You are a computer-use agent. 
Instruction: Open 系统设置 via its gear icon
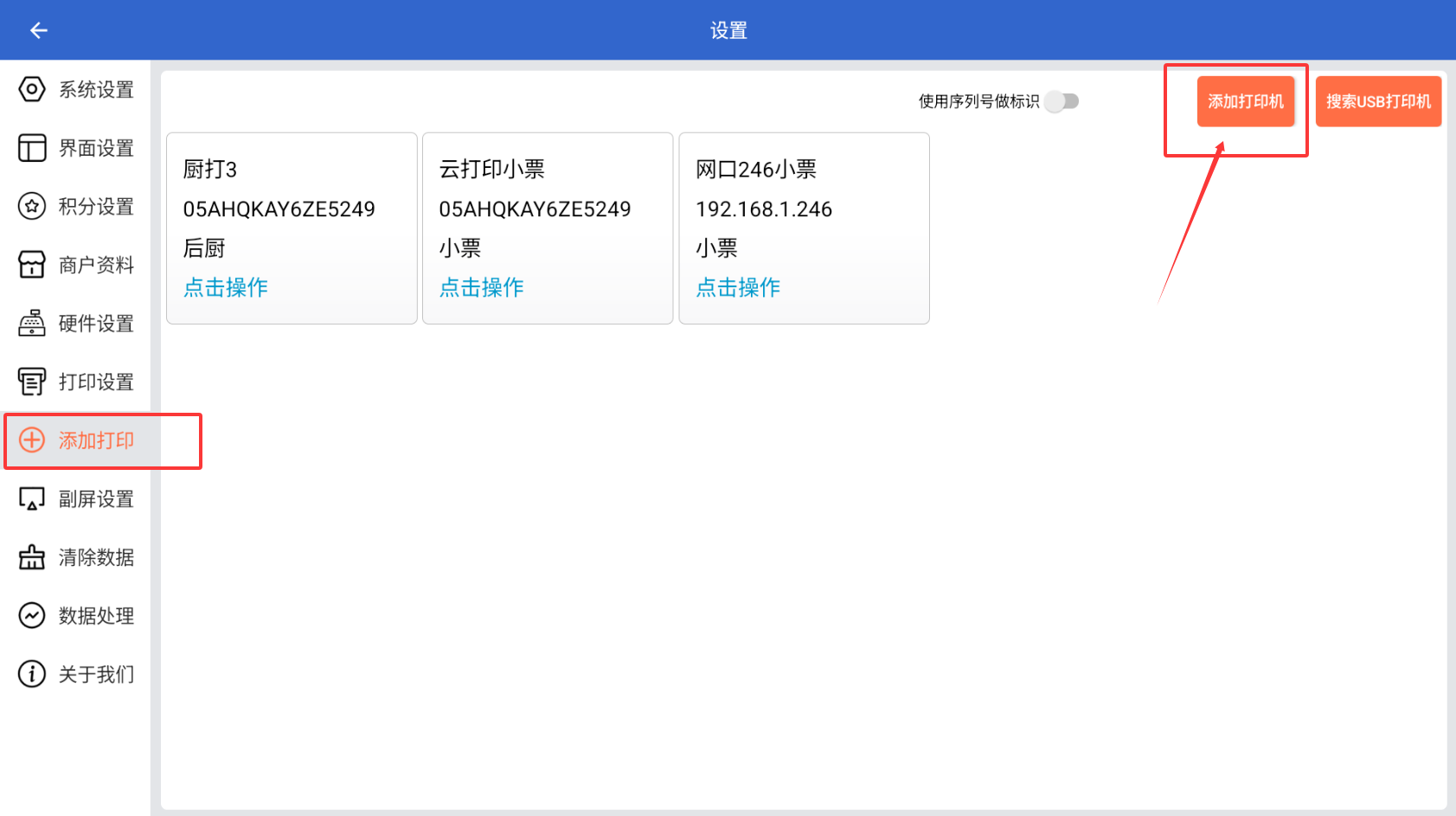(x=32, y=89)
